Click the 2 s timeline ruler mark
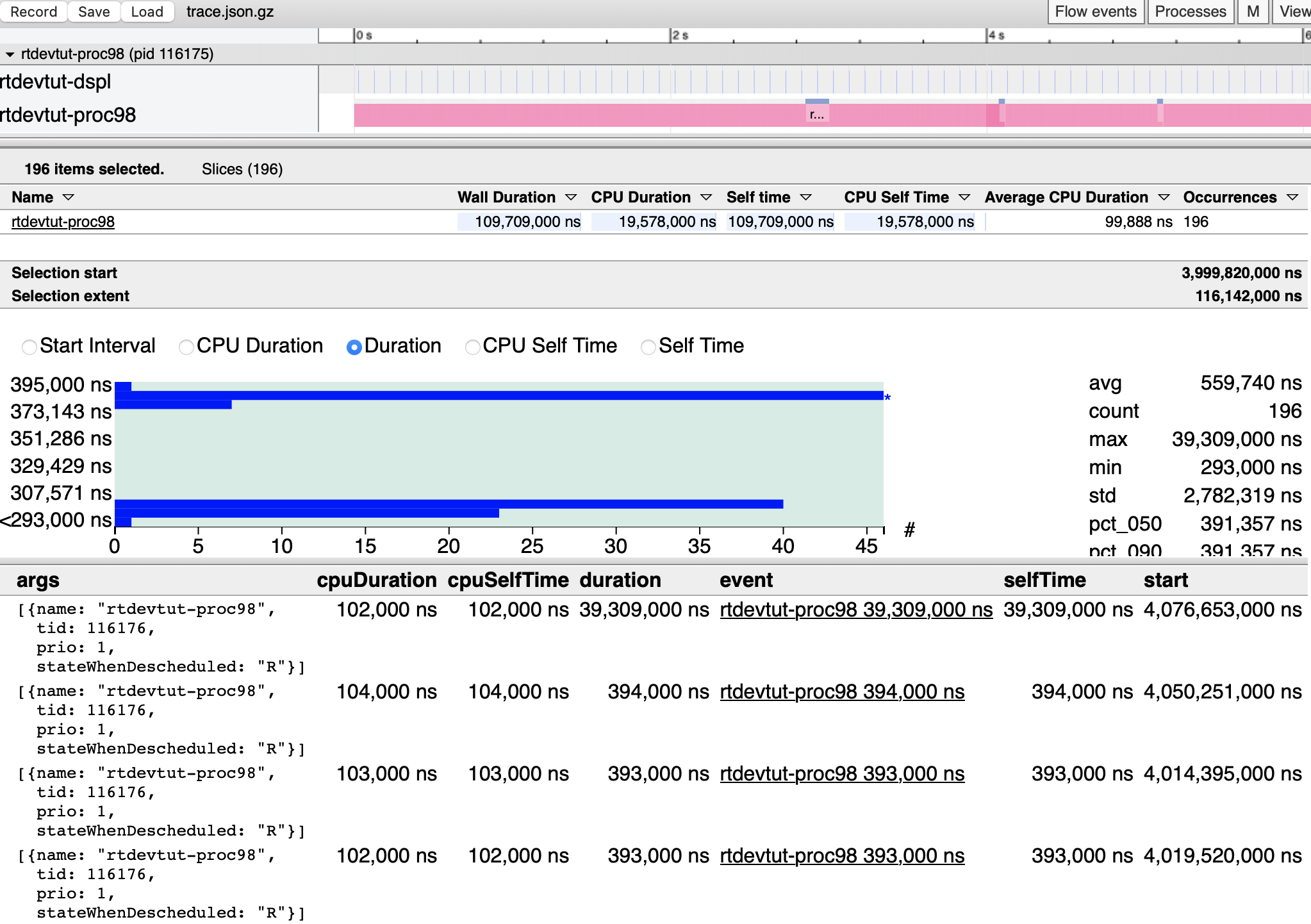1311x924 pixels. (680, 35)
